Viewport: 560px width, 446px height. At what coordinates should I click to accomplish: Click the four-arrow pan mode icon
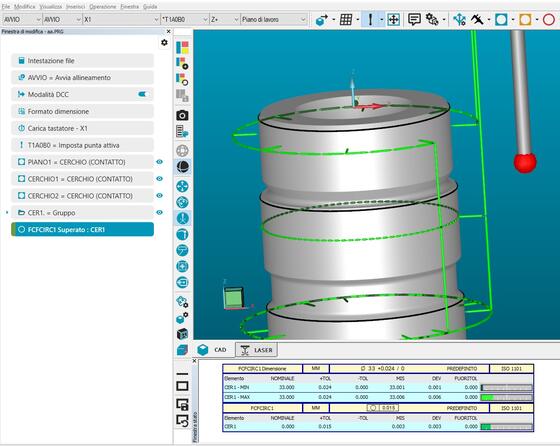point(182,186)
